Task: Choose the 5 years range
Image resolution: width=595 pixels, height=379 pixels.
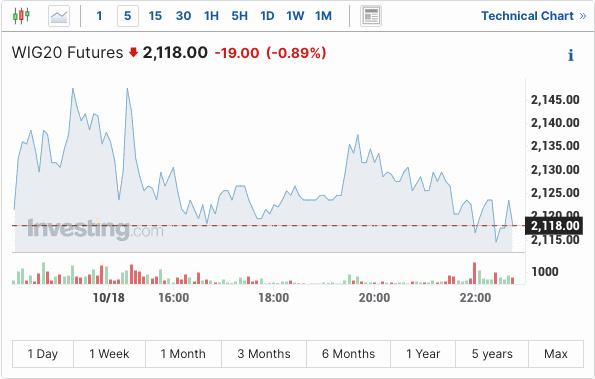Action: (x=492, y=354)
